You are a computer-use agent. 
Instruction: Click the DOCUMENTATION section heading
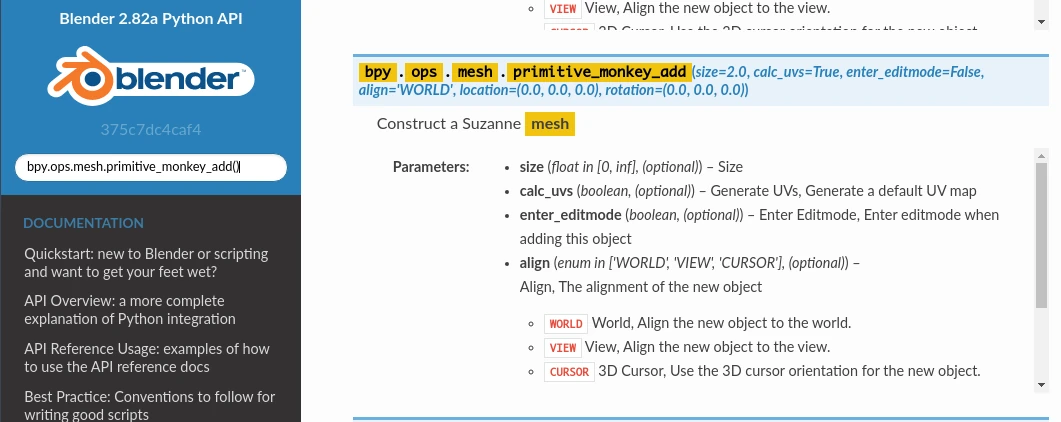pos(83,223)
